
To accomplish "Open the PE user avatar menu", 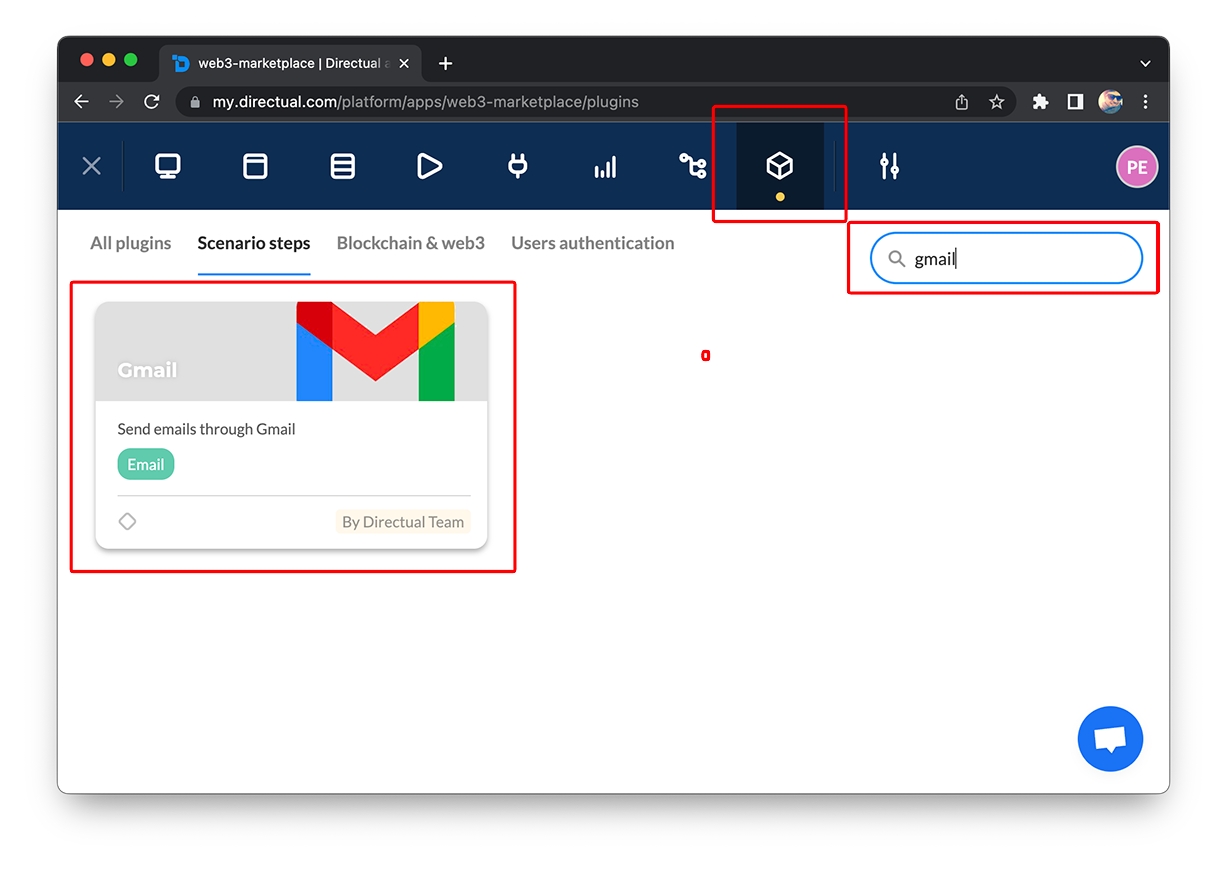I will [x=1137, y=167].
